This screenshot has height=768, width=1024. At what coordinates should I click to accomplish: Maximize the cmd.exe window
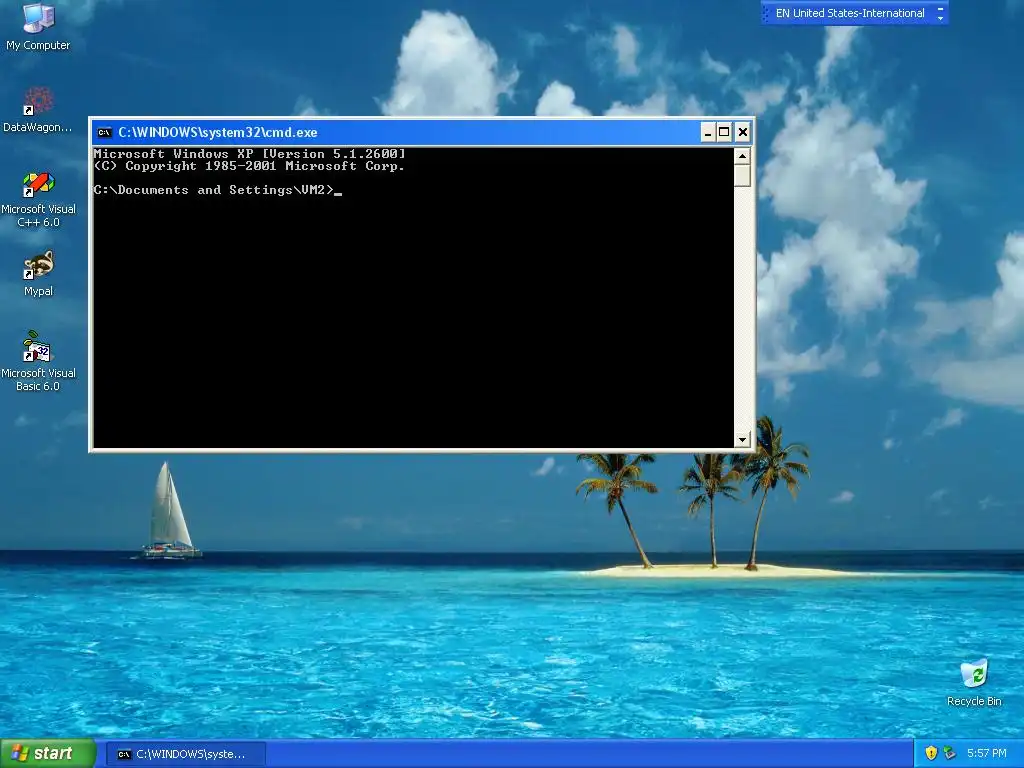click(724, 133)
